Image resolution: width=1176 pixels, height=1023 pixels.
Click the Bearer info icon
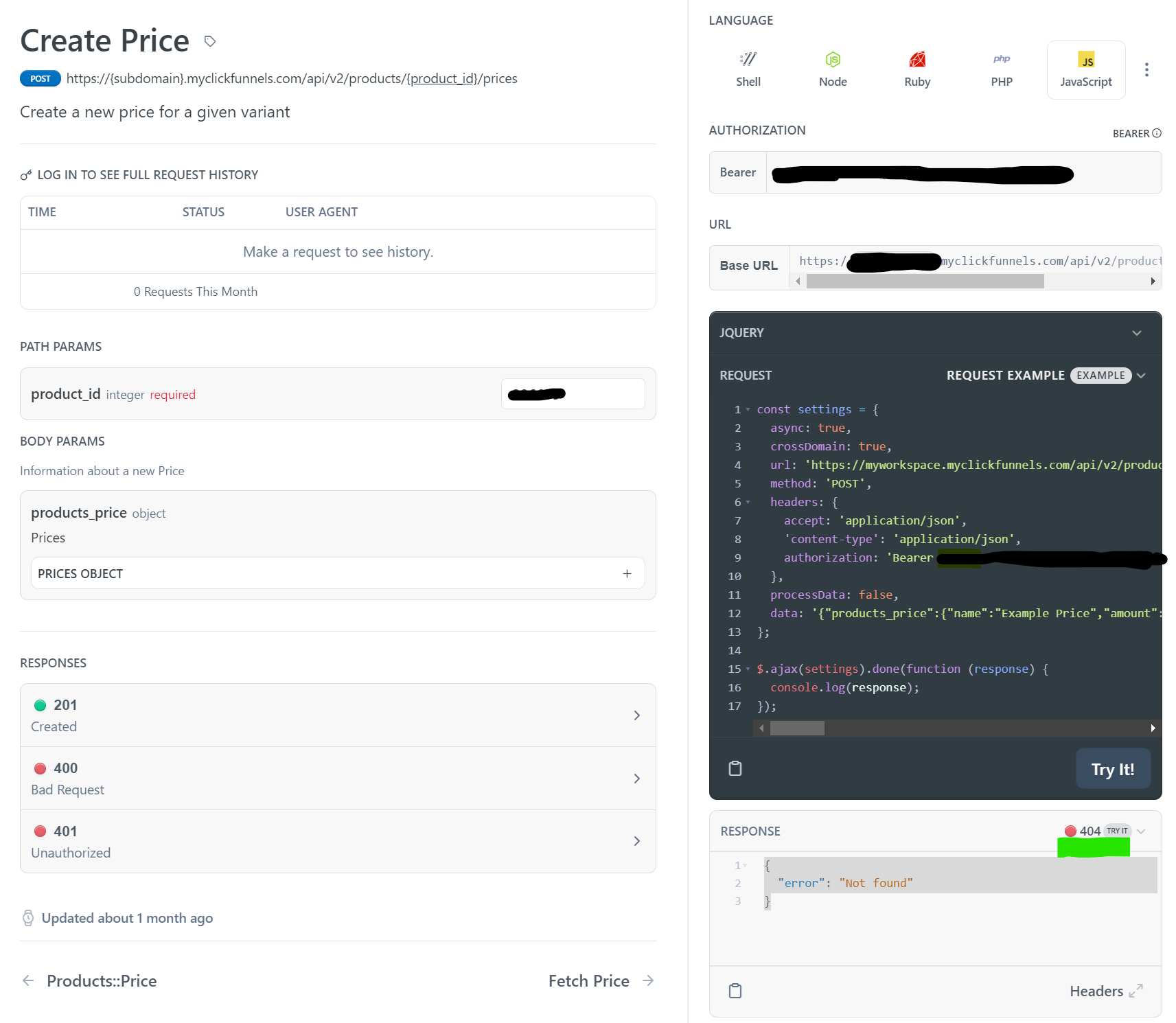pyautogui.click(x=1157, y=133)
